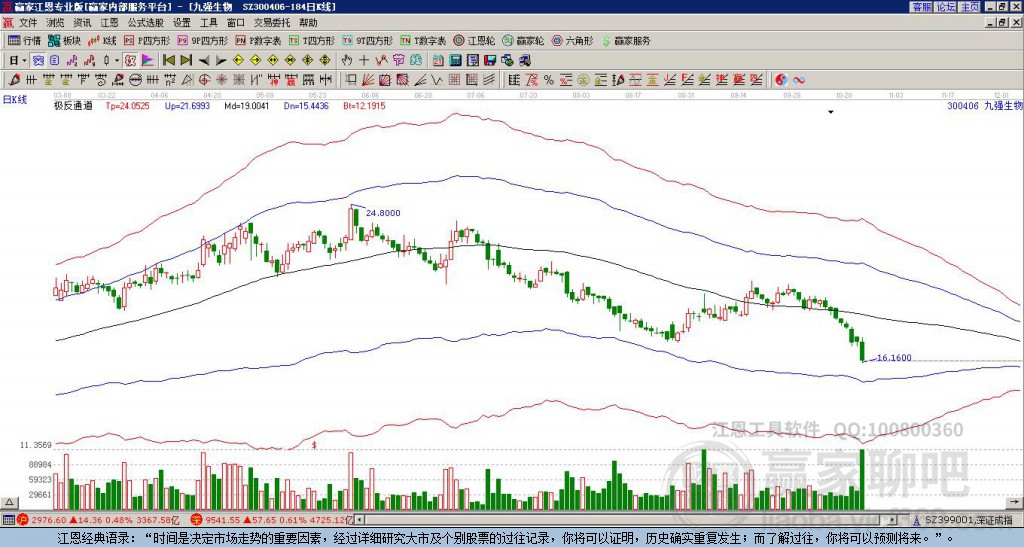Screen dimensions: 1024x548
Task: Click the 行情 toolbar button
Action: (24, 40)
